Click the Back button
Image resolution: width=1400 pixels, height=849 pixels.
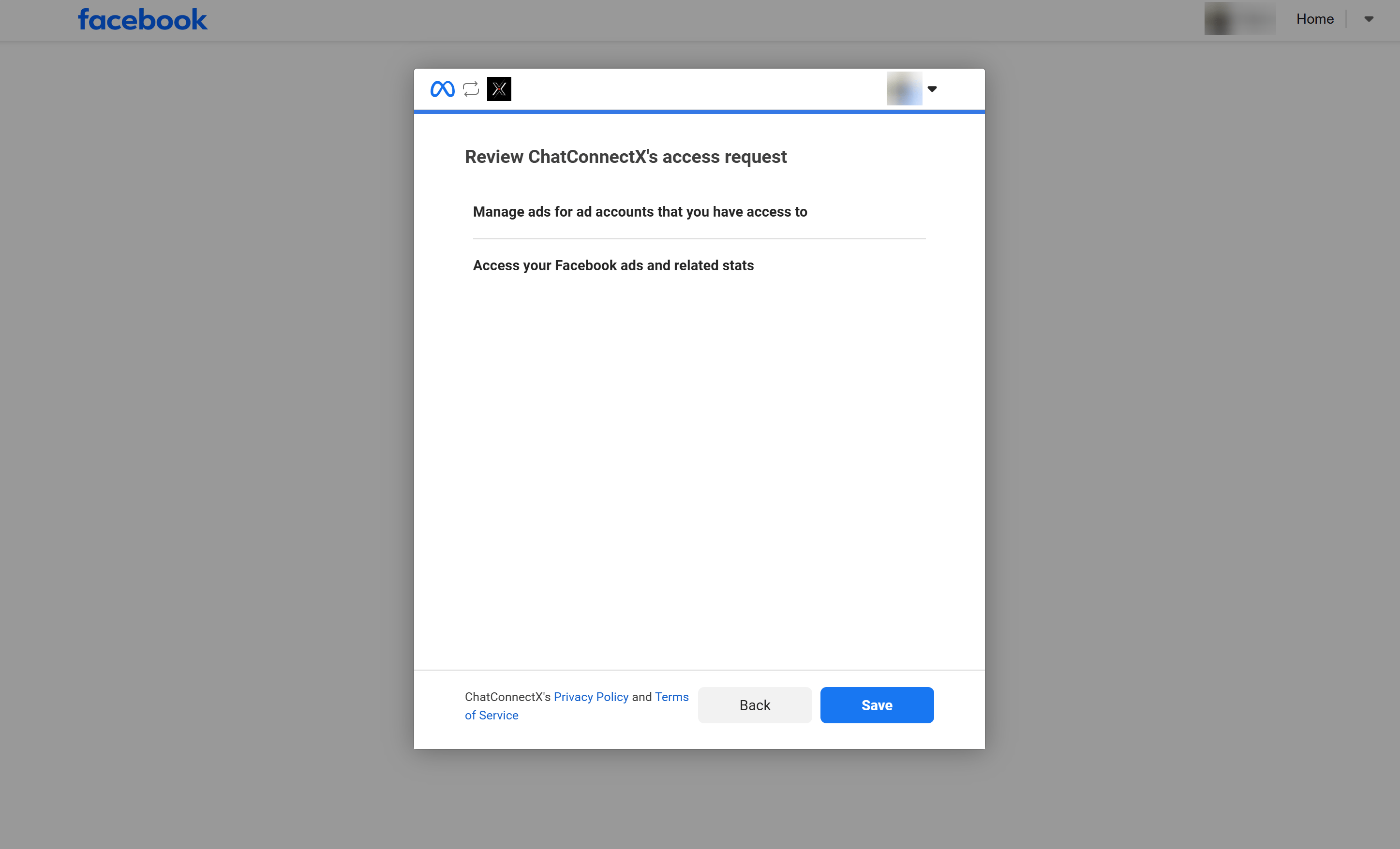pos(755,705)
